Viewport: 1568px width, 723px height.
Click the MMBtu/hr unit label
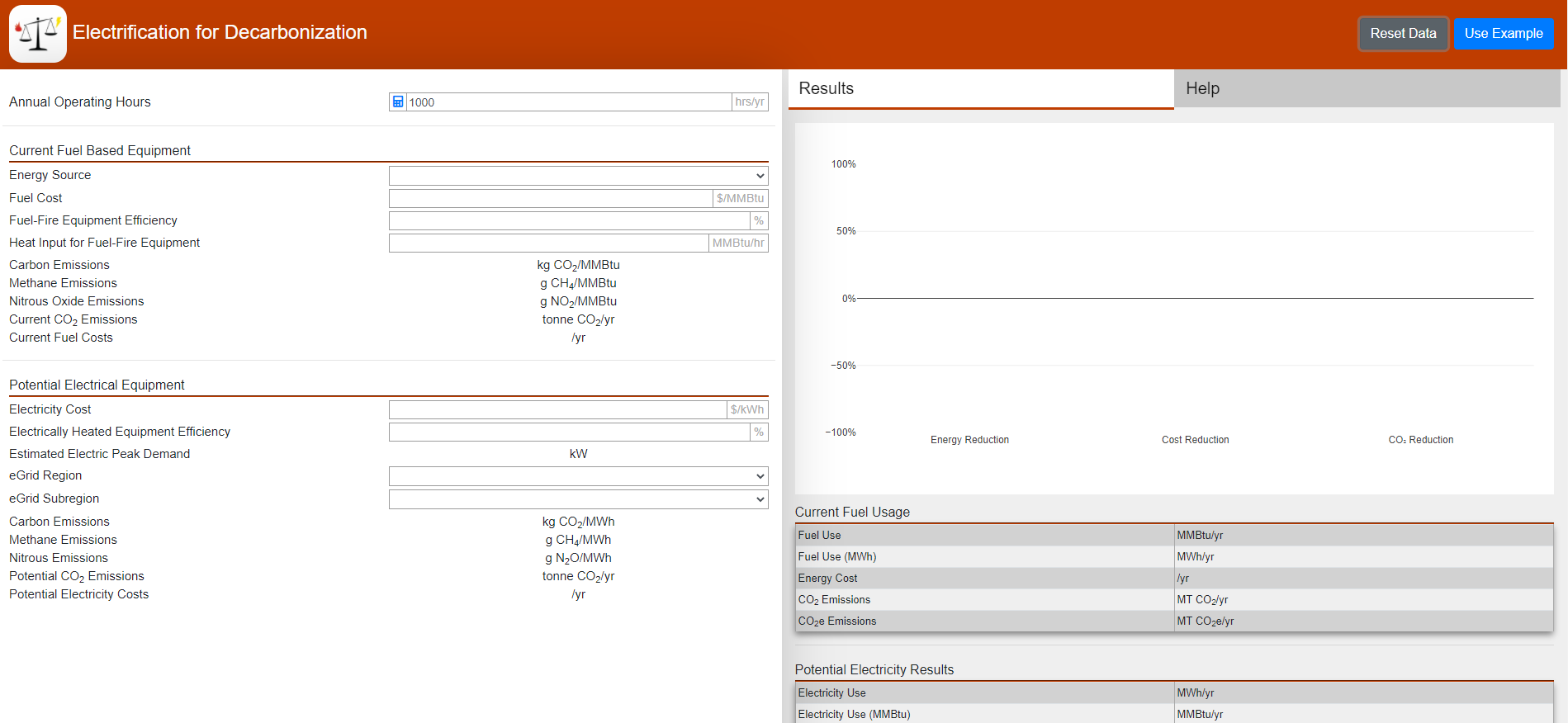tap(738, 243)
